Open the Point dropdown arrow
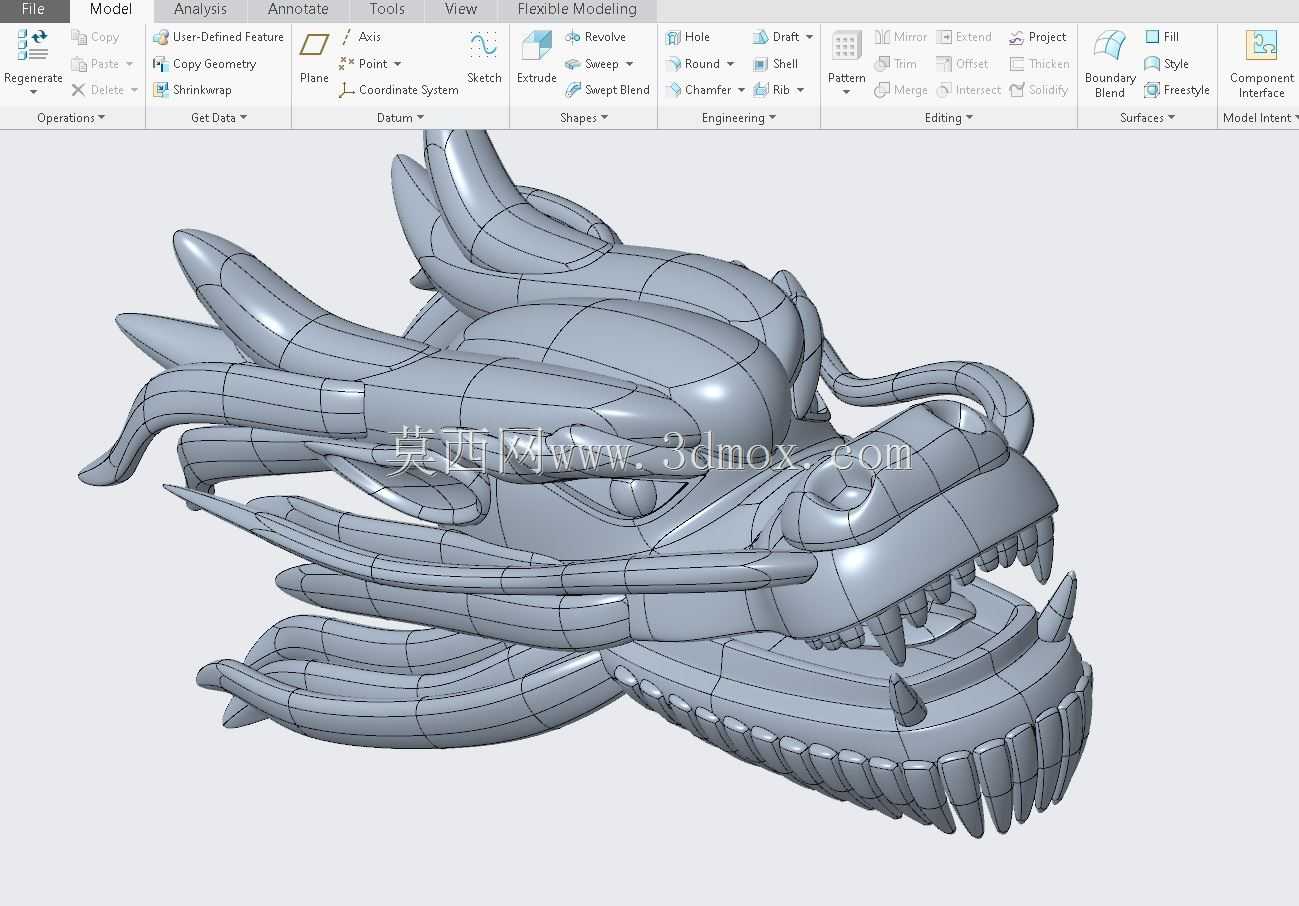 [x=398, y=64]
